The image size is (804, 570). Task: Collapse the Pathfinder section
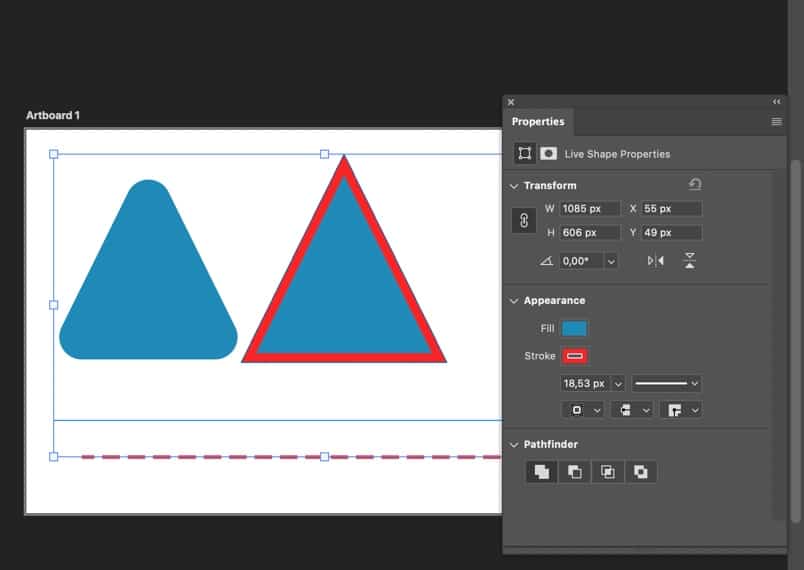(x=514, y=445)
